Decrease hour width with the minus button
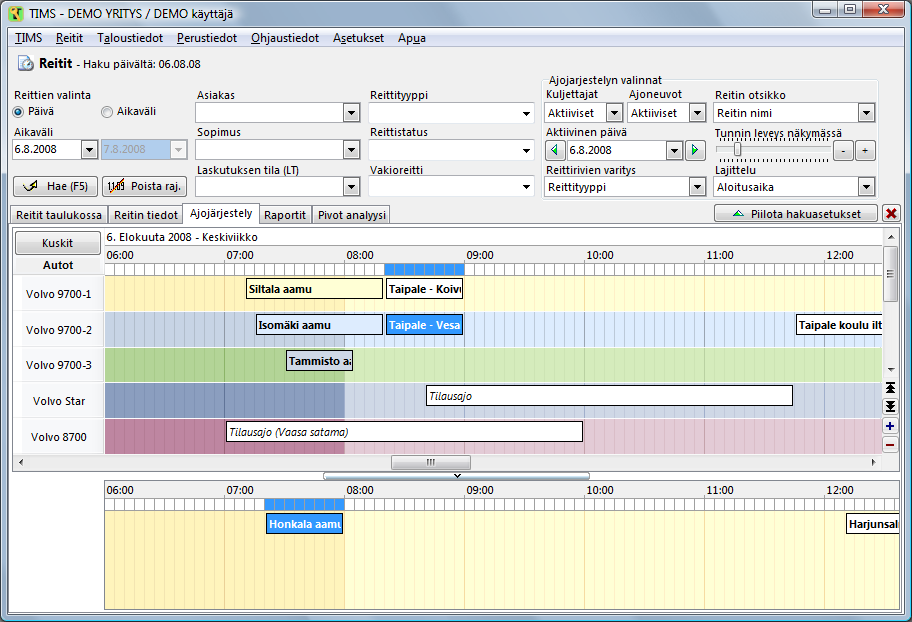 coord(843,151)
